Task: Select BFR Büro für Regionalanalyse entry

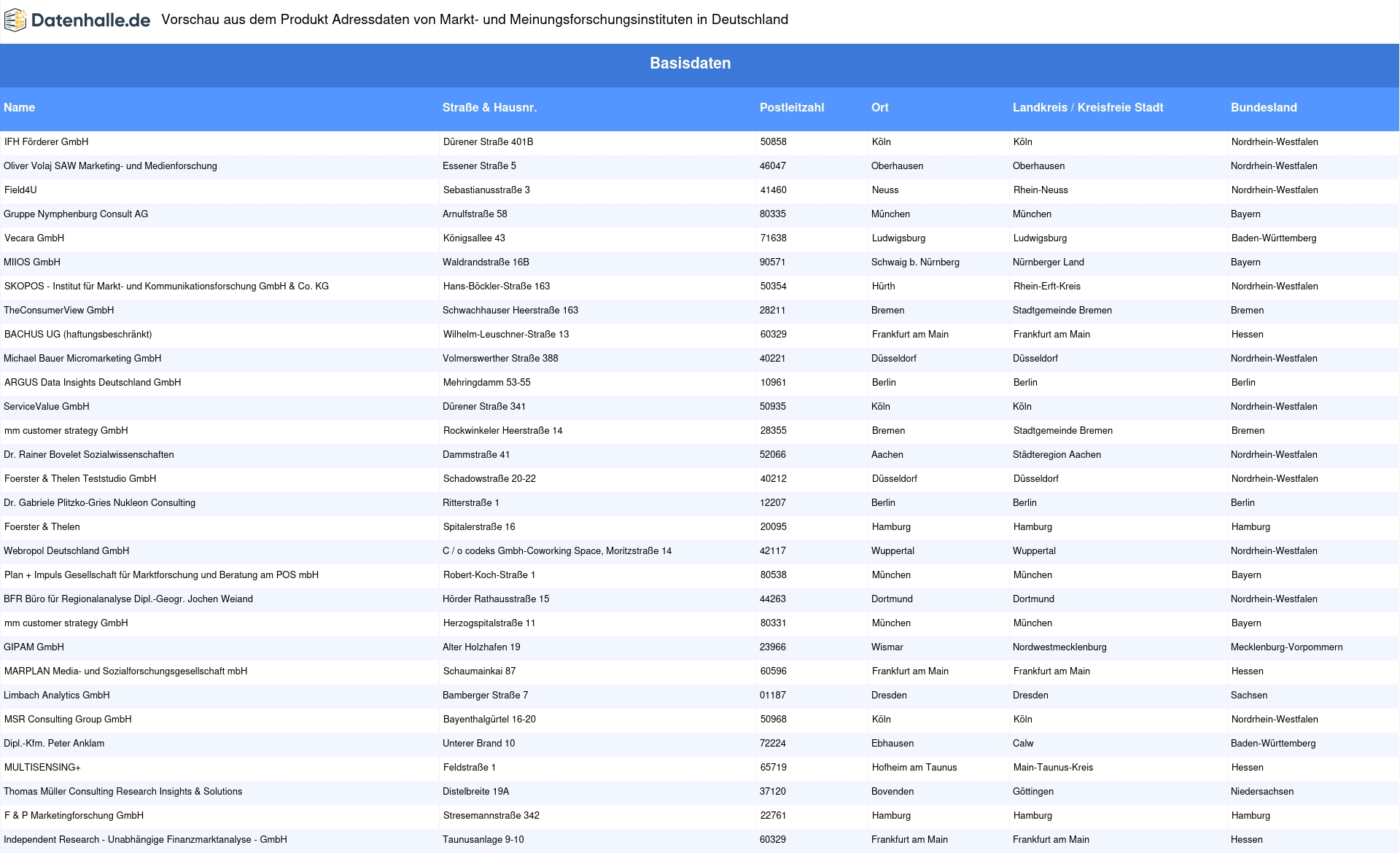Action: click(x=128, y=599)
